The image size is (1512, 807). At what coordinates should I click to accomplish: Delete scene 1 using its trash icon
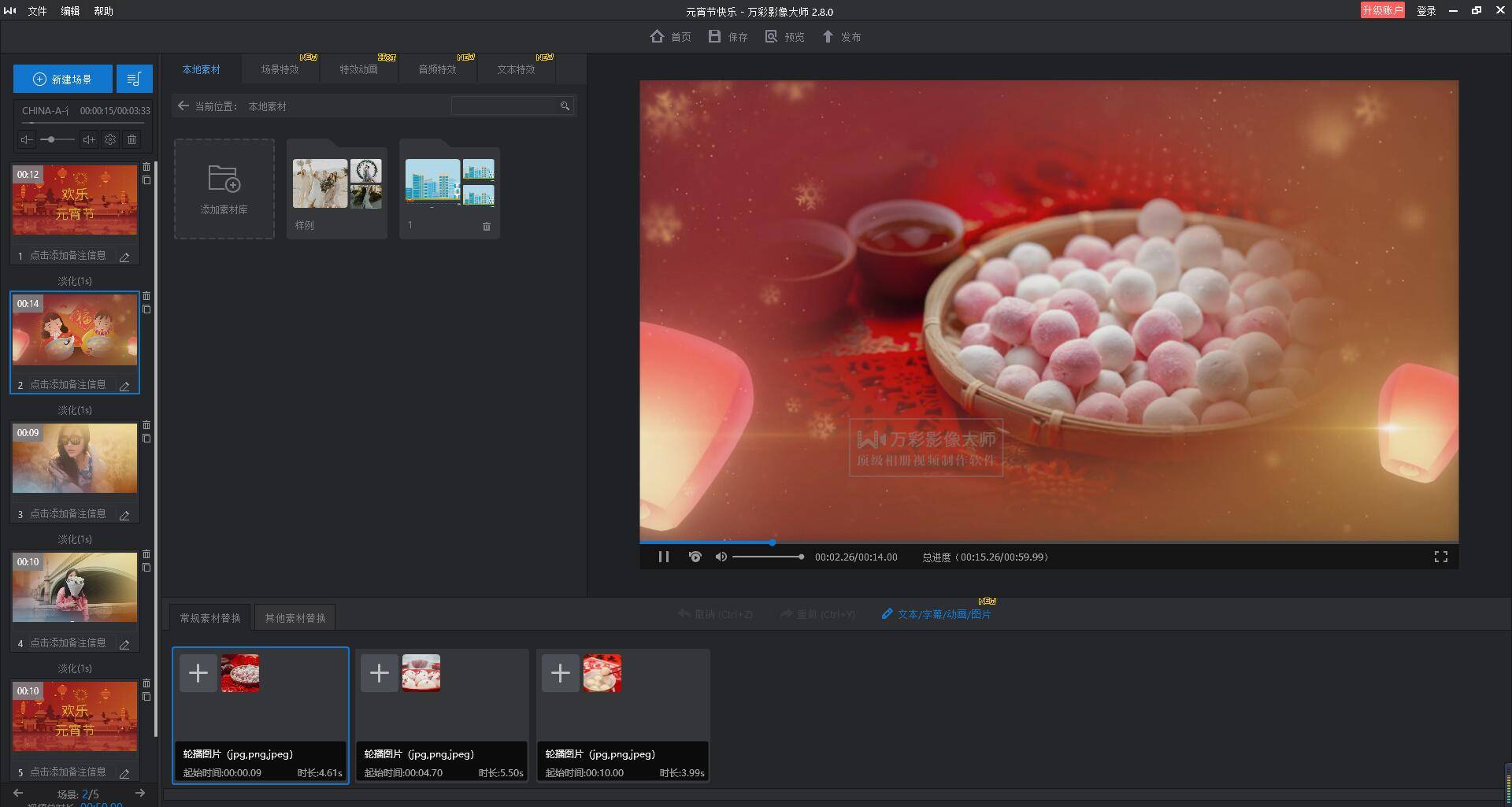(x=146, y=167)
